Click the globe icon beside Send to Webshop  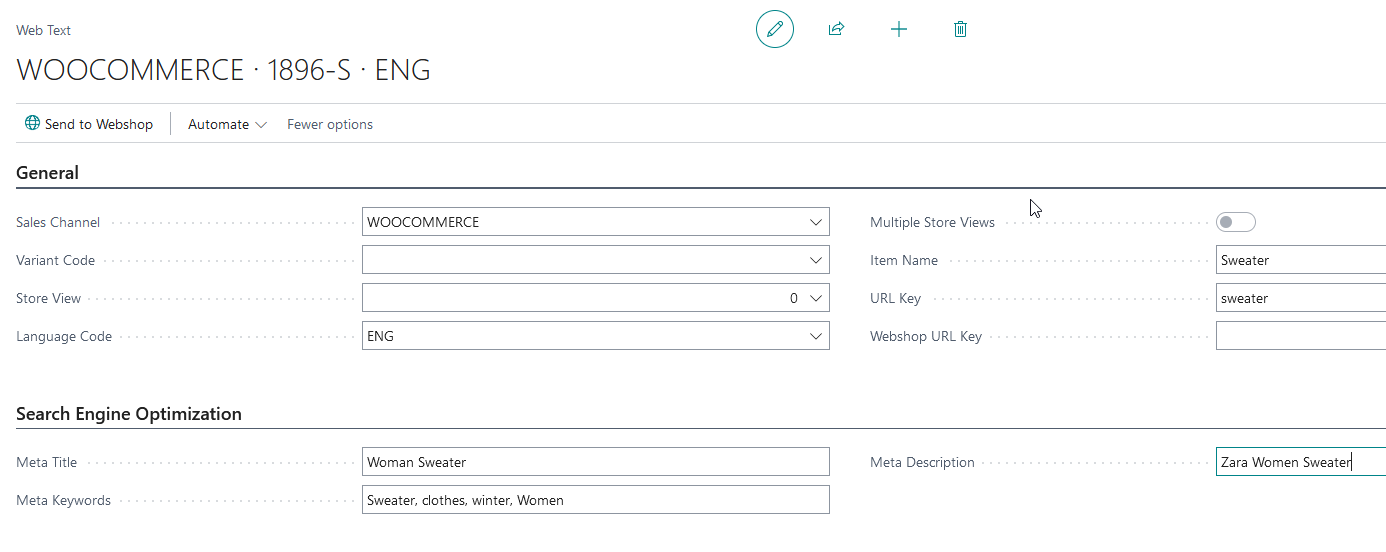click(32, 123)
